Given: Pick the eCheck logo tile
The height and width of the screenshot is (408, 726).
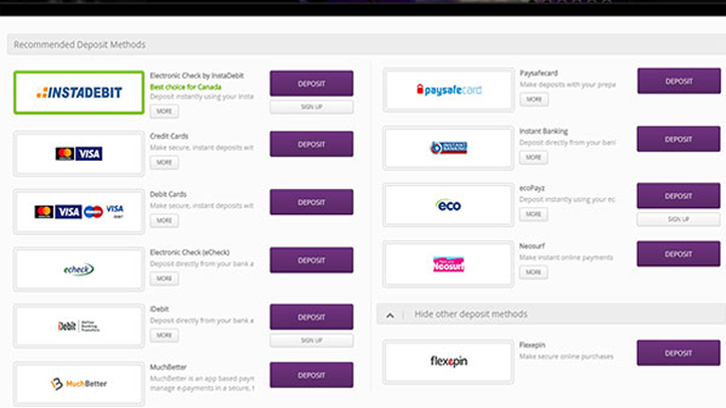Looking at the screenshot, I should [x=79, y=269].
